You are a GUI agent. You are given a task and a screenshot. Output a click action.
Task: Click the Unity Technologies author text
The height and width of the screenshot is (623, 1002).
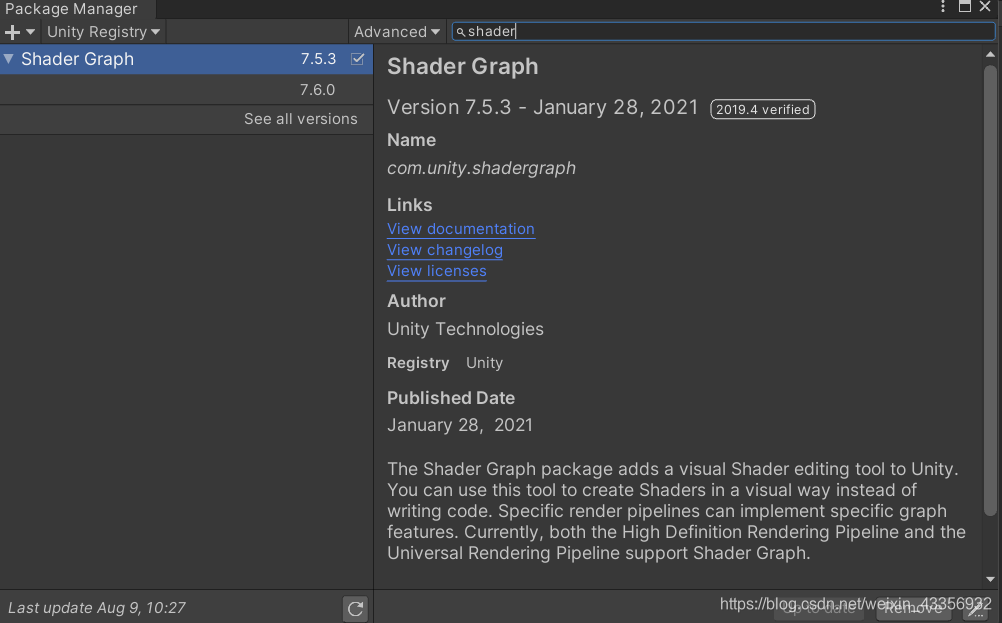tap(465, 329)
